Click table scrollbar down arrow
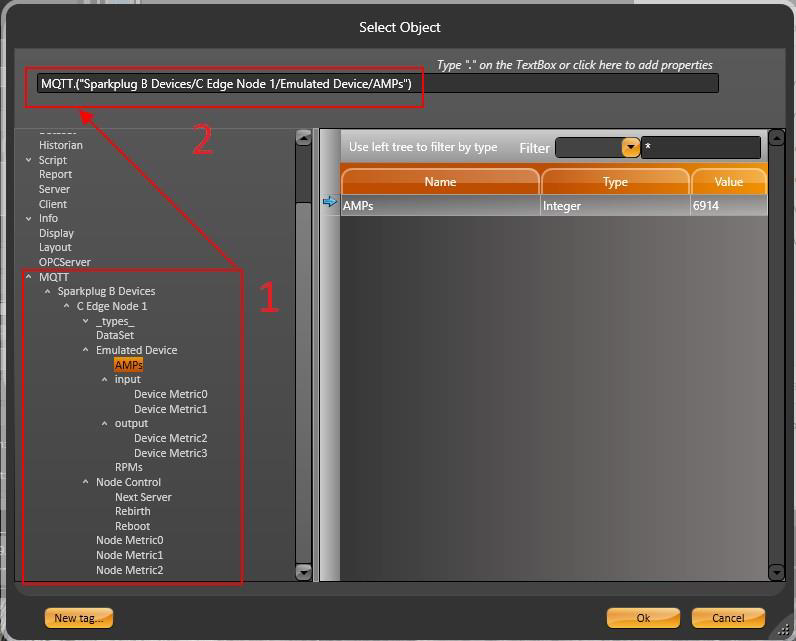This screenshot has height=641, width=796. 776,572
